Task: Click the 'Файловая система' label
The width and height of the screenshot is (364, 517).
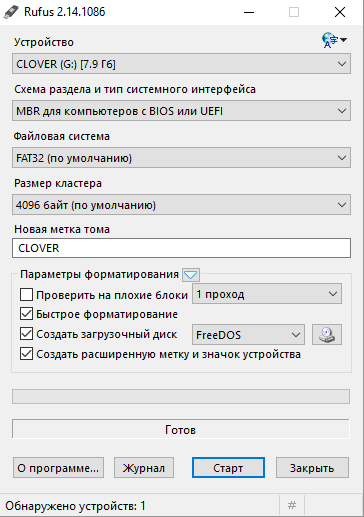Action: 62,136
